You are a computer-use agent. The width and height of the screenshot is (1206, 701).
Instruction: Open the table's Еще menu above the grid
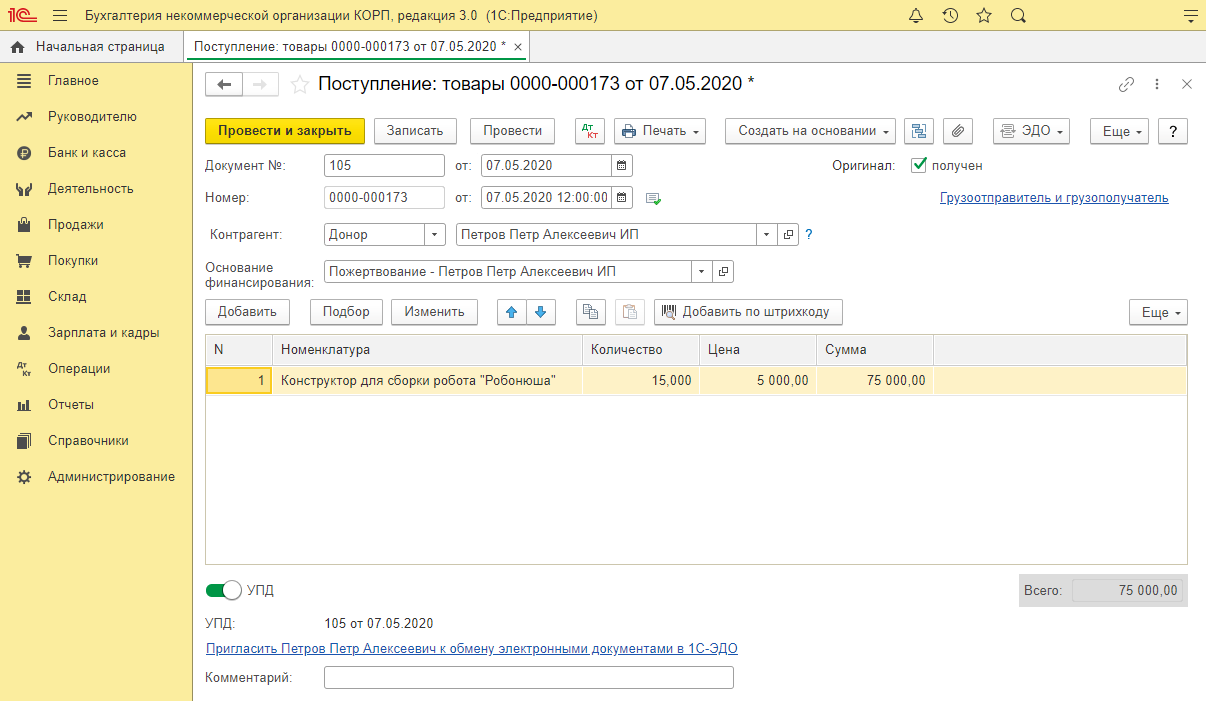1159,312
